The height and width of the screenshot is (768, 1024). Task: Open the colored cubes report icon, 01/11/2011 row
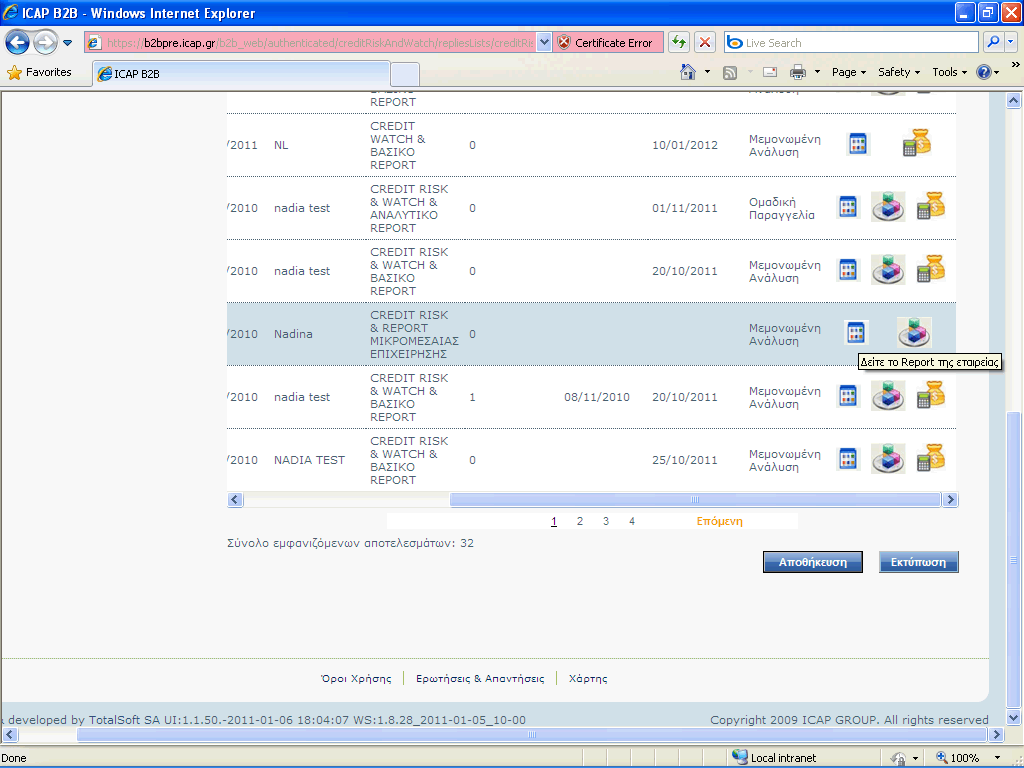pyautogui.click(x=888, y=206)
